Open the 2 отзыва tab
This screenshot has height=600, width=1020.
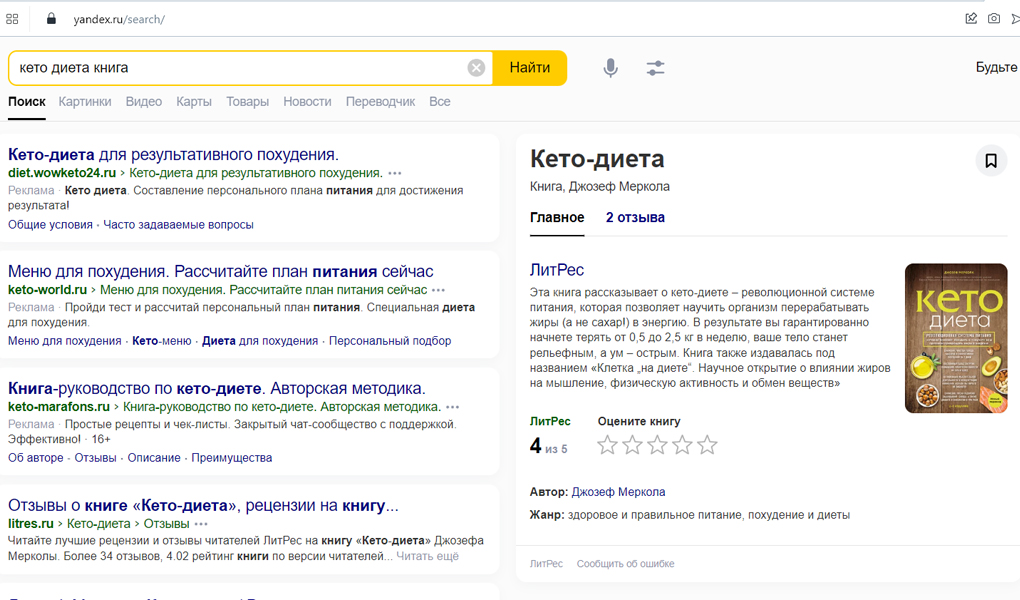click(x=635, y=217)
